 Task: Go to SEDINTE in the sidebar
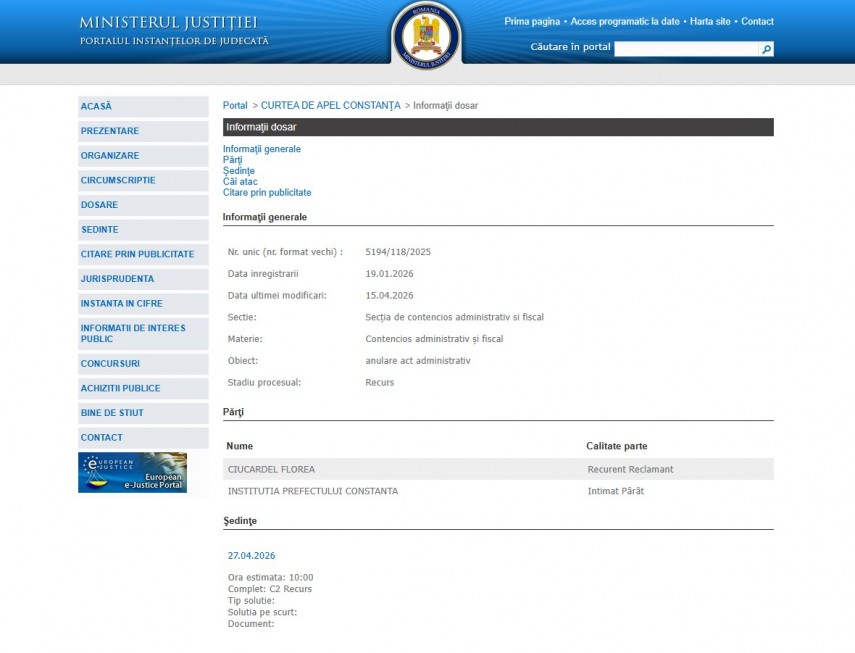[x=100, y=230]
